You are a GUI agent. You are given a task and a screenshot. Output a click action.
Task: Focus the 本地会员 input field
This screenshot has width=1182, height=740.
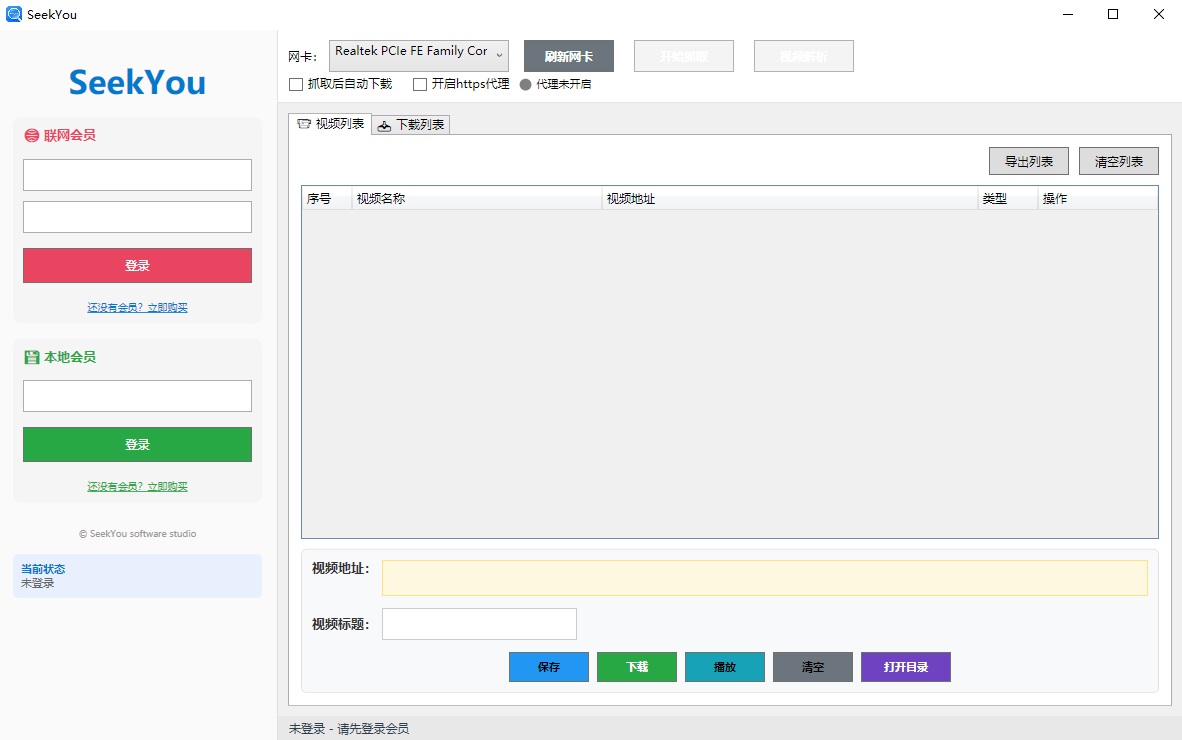click(137, 396)
